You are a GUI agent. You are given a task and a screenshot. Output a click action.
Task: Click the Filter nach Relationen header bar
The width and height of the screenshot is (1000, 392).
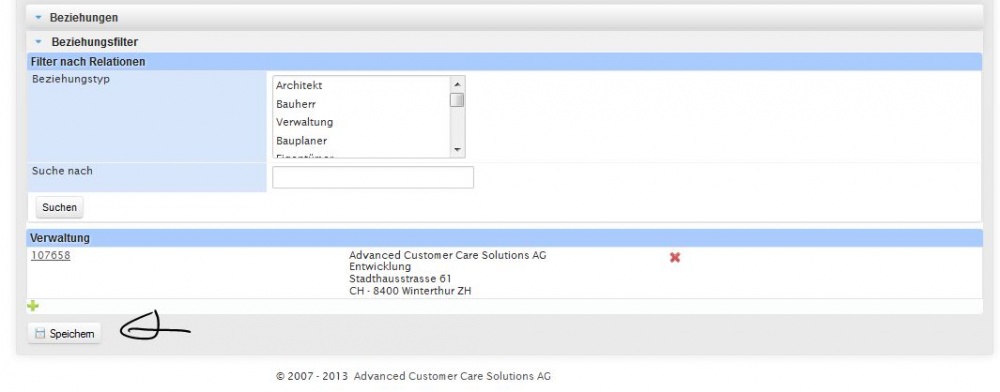point(504,62)
